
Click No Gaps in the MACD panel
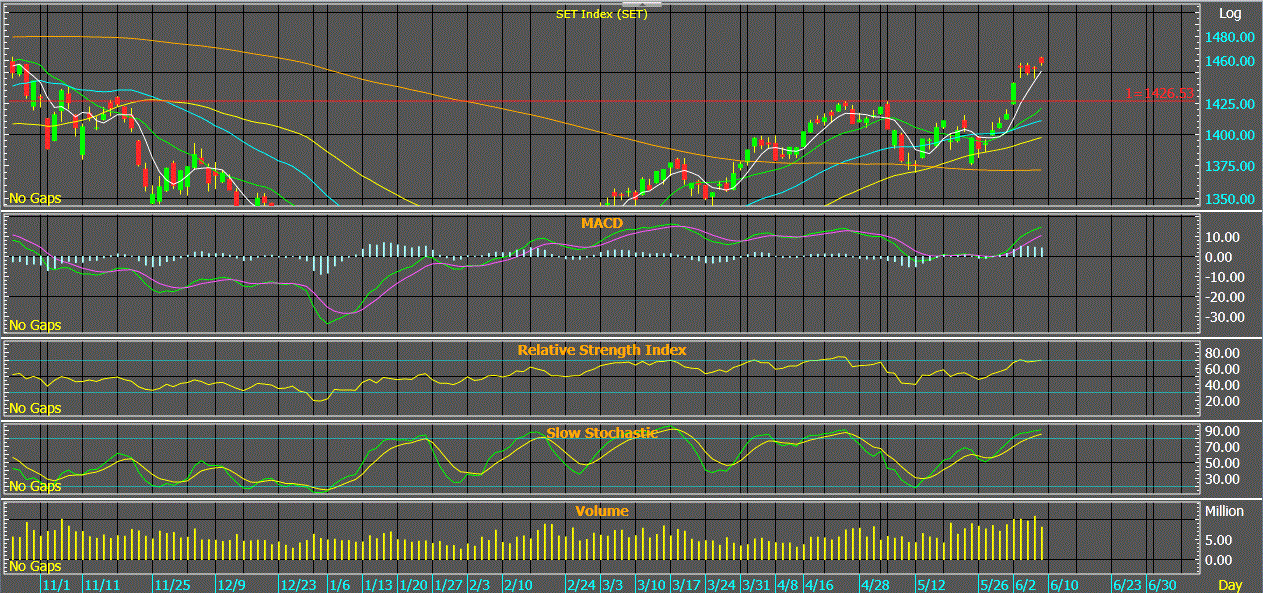[35, 325]
